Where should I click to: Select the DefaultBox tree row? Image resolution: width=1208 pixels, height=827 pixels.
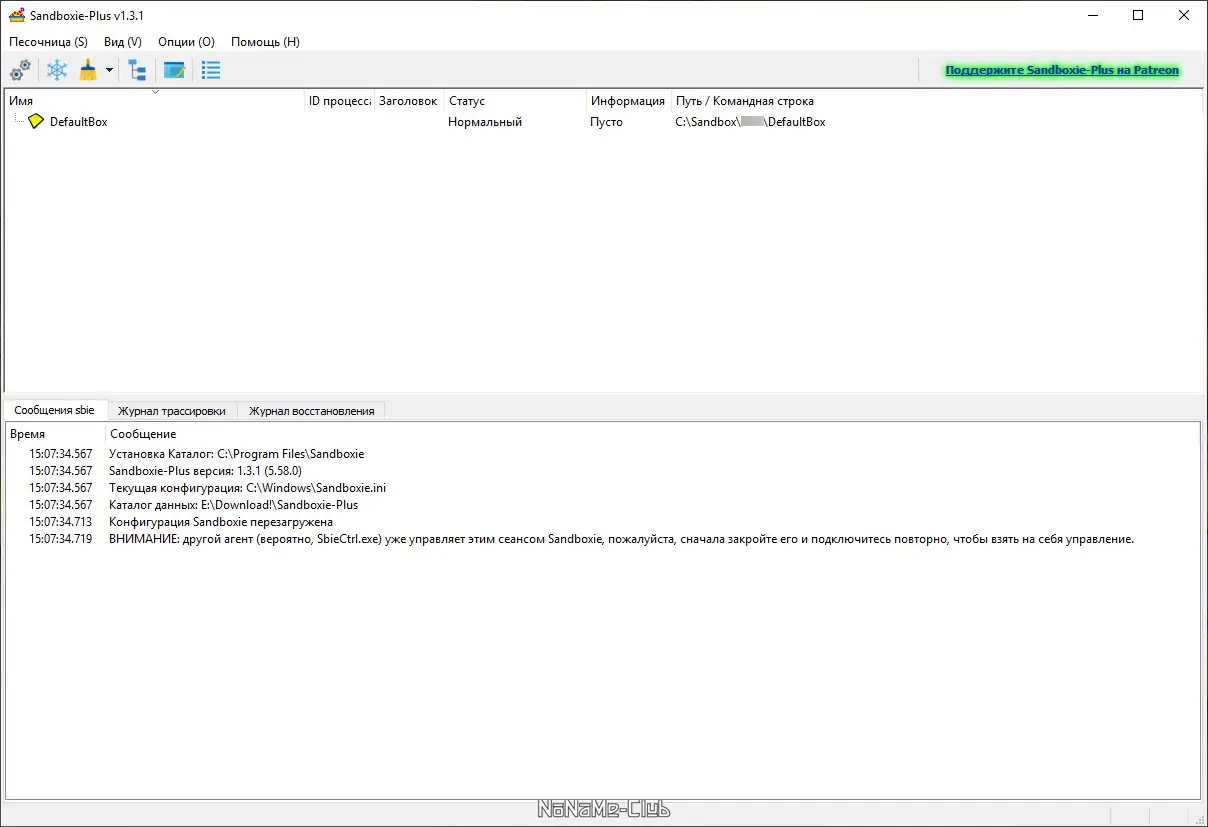tap(604, 122)
